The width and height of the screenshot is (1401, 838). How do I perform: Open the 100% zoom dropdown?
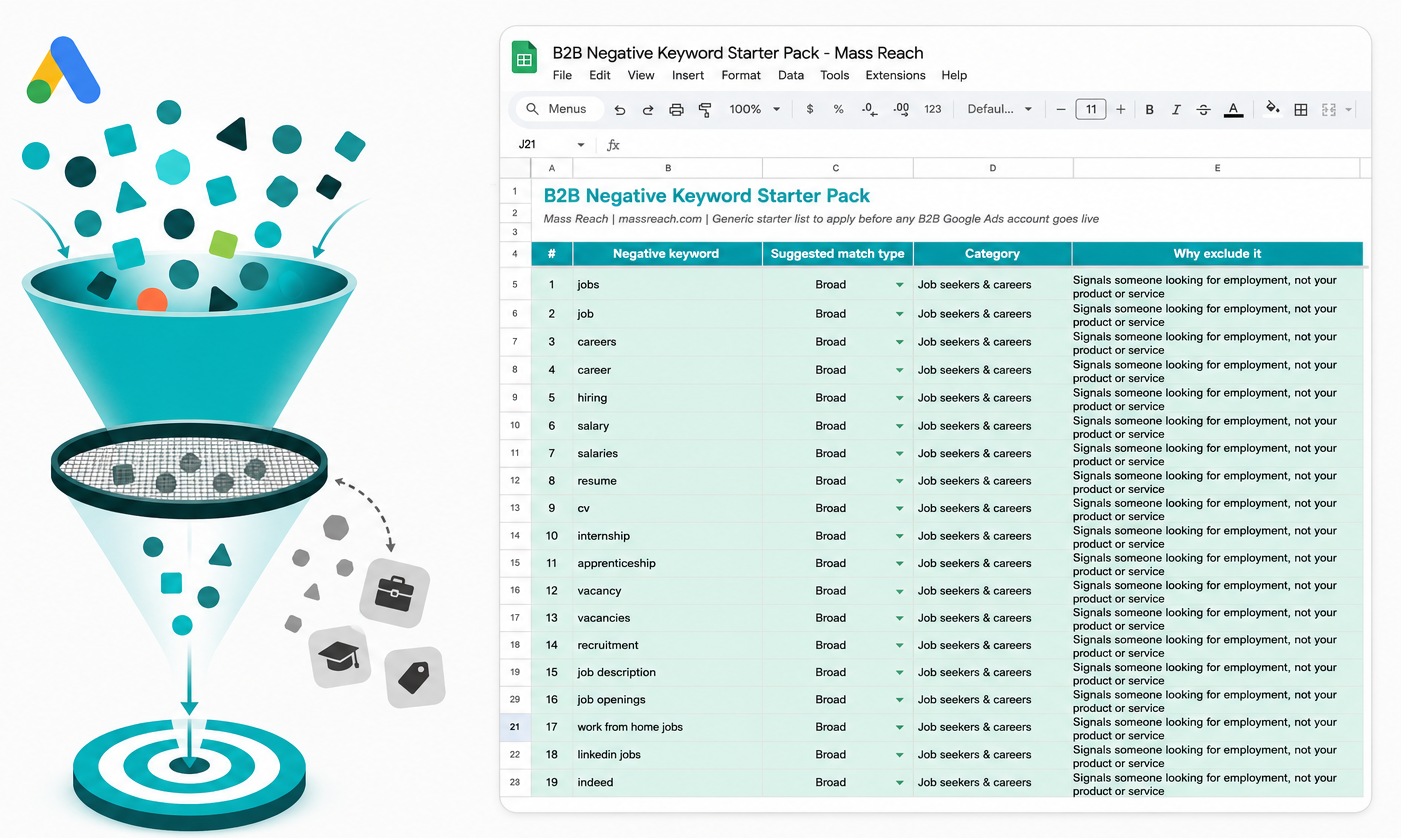pyautogui.click(x=755, y=109)
